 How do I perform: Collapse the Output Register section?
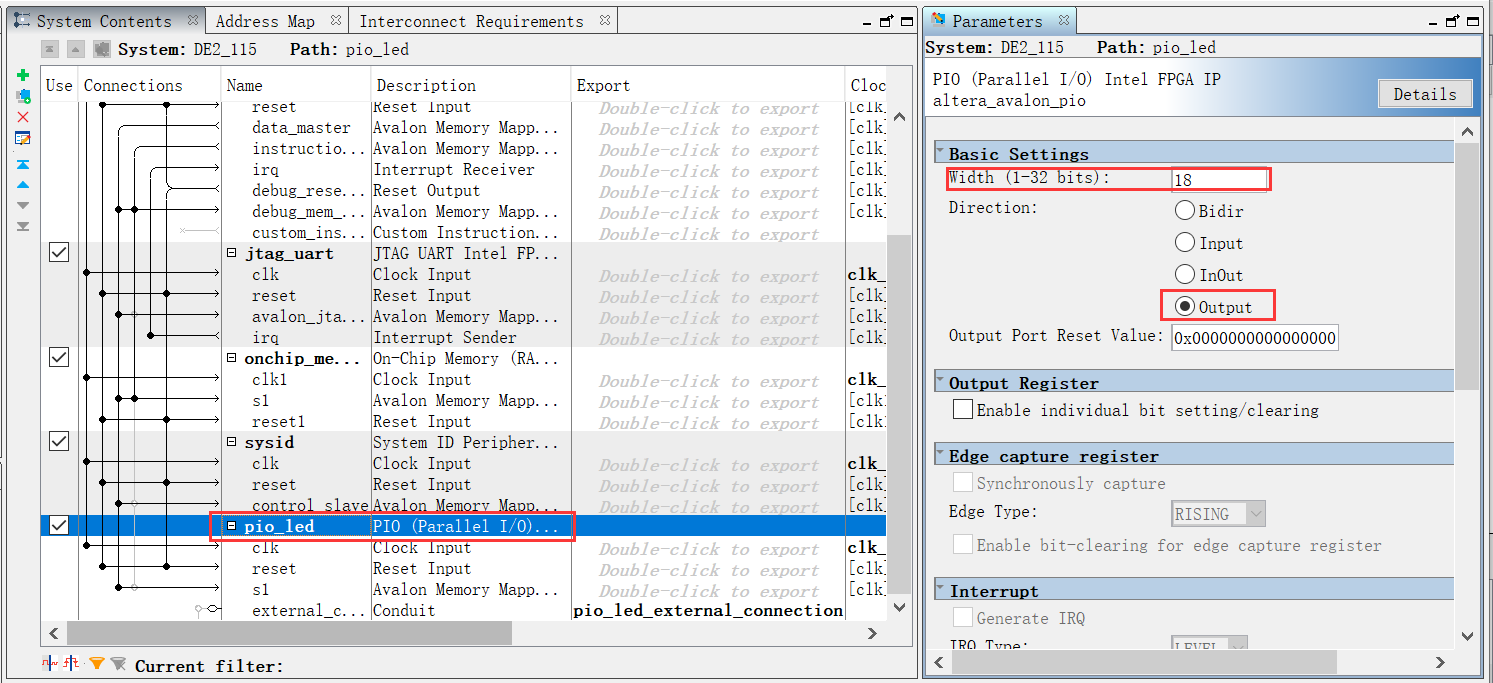click(941, 382)
